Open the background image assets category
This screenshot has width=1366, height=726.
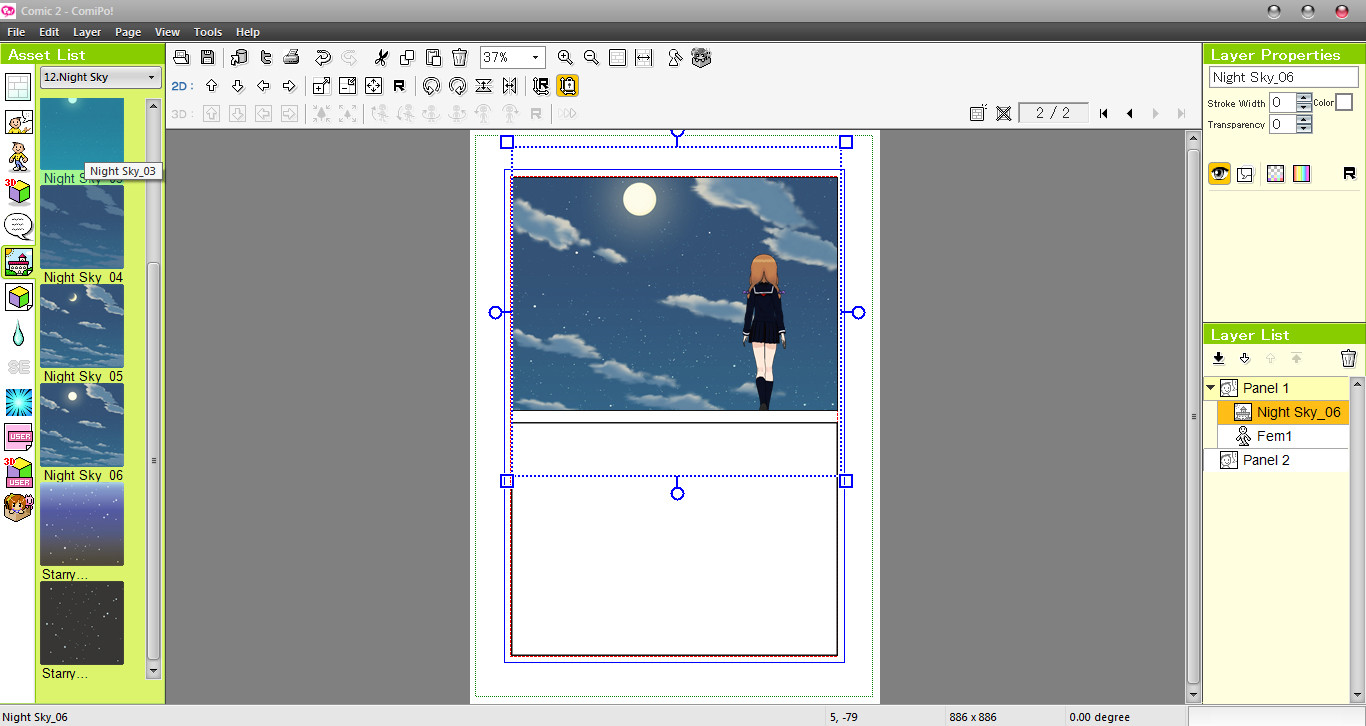[x=16, y=261]
